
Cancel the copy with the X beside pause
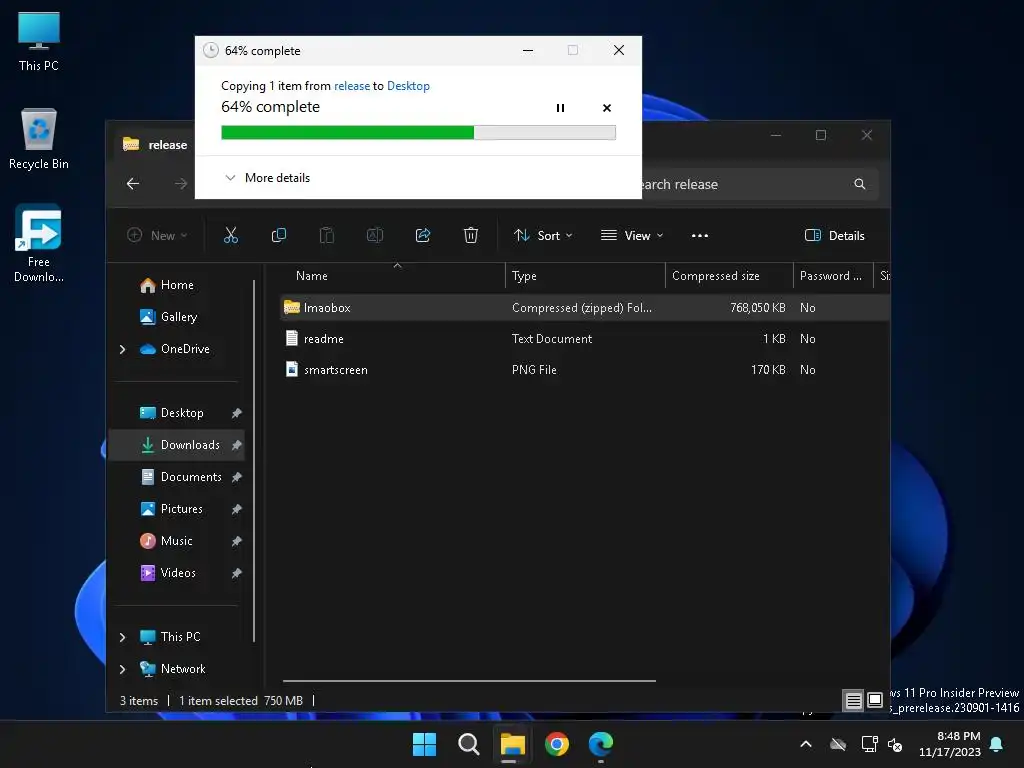tap(607, 108)
